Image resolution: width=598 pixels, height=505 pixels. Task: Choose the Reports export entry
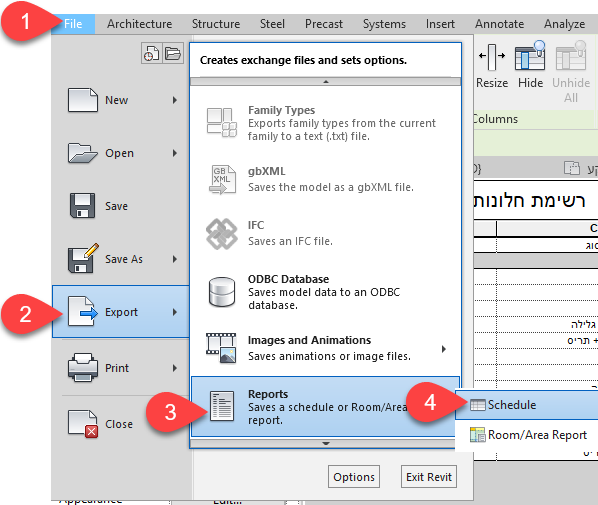pyautogui.click(x=325, y=407)
